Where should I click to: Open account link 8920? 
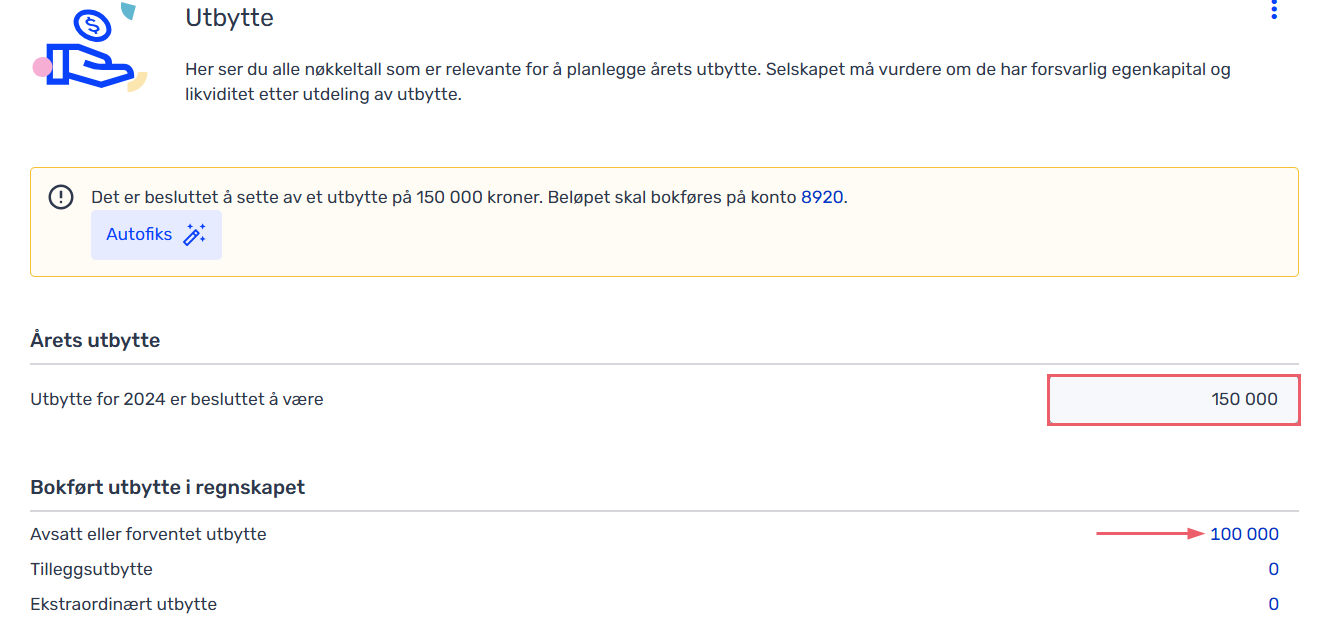click(822, 197)
